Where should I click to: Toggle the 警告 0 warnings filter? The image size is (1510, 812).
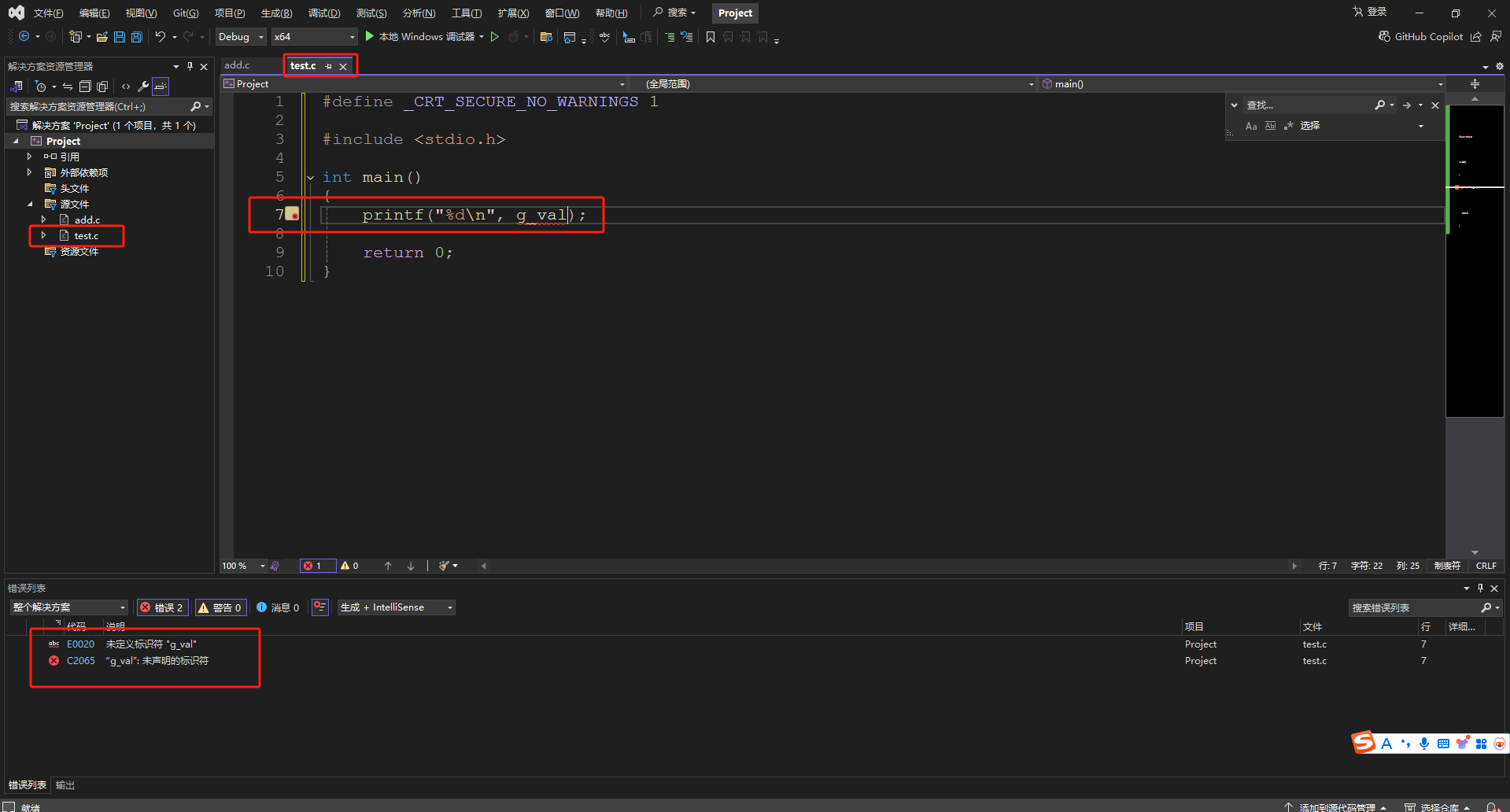[x=220, y=607]
